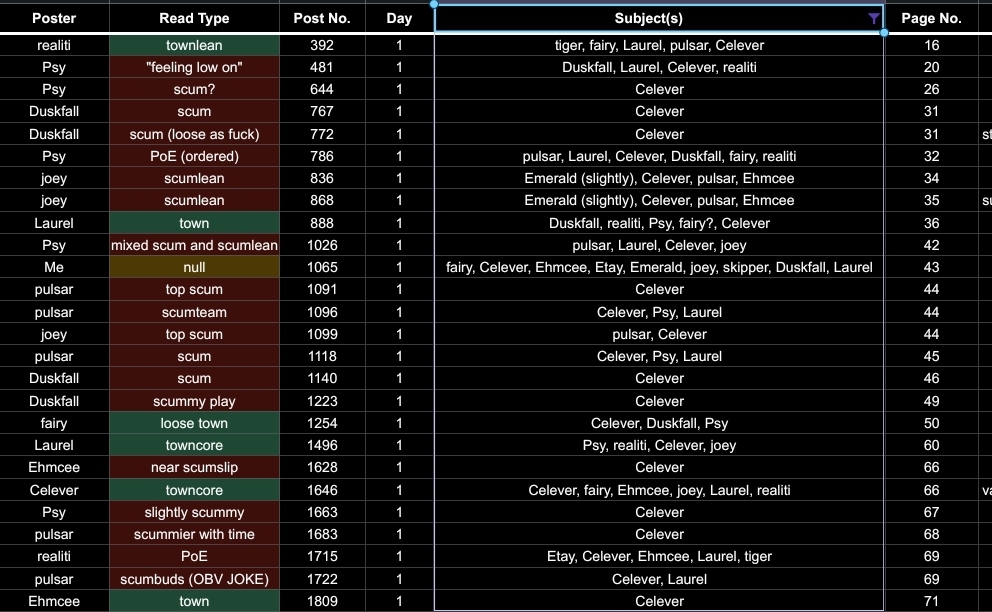The image size is (992, 612).
Task: Click the yellow "null" read type cell
Action: click(194, 267)
